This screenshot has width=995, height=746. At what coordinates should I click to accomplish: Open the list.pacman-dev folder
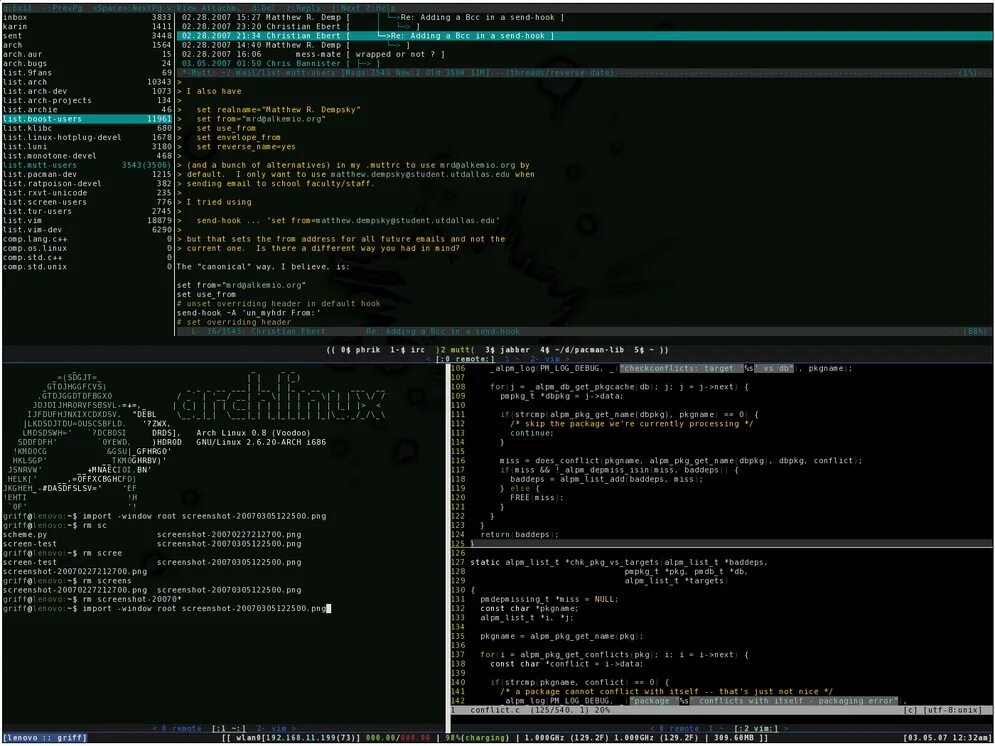tap(88, 174)
